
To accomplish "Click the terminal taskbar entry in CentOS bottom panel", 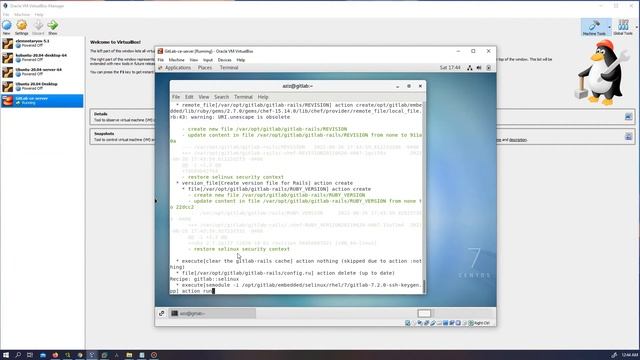I will pyautogui.click(x=212, y=313).
